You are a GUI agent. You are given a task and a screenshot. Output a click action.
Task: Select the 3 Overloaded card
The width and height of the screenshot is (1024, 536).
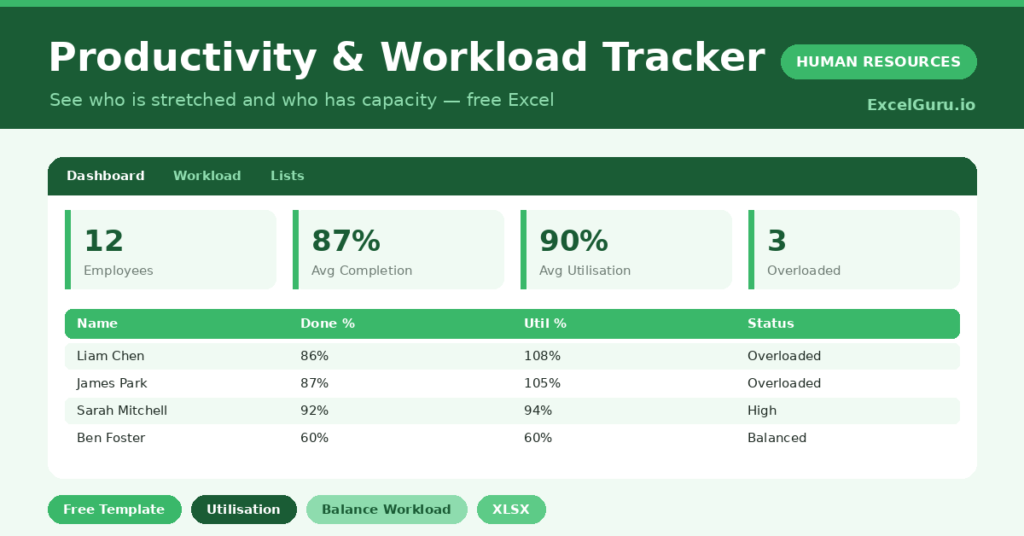click(854, 249)
